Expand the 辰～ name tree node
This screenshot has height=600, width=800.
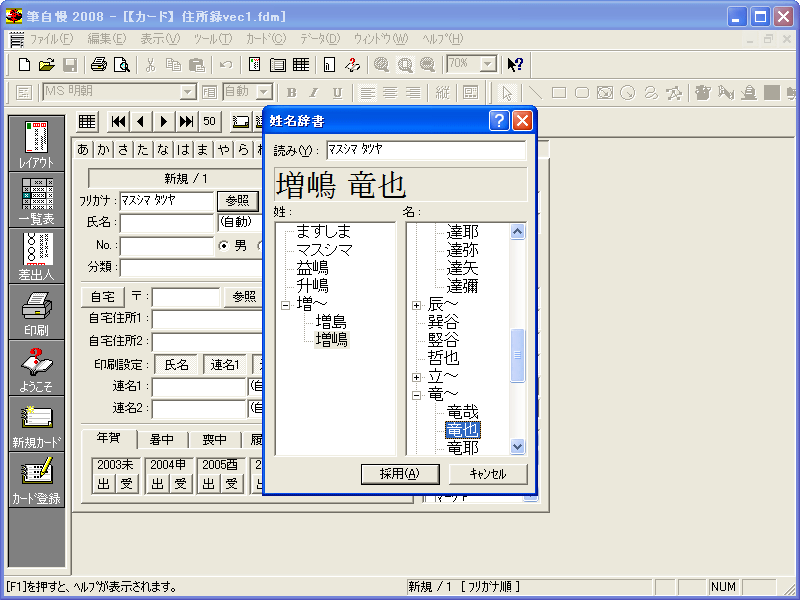(416, 305)
